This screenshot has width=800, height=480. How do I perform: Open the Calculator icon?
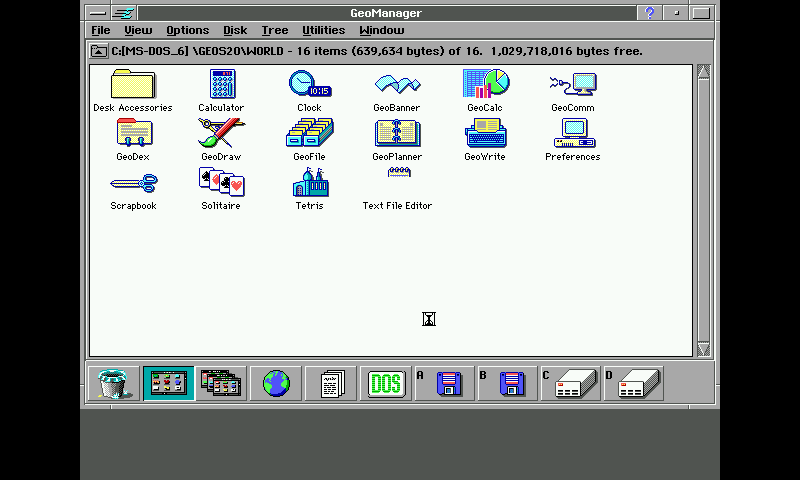coord(221,85)
